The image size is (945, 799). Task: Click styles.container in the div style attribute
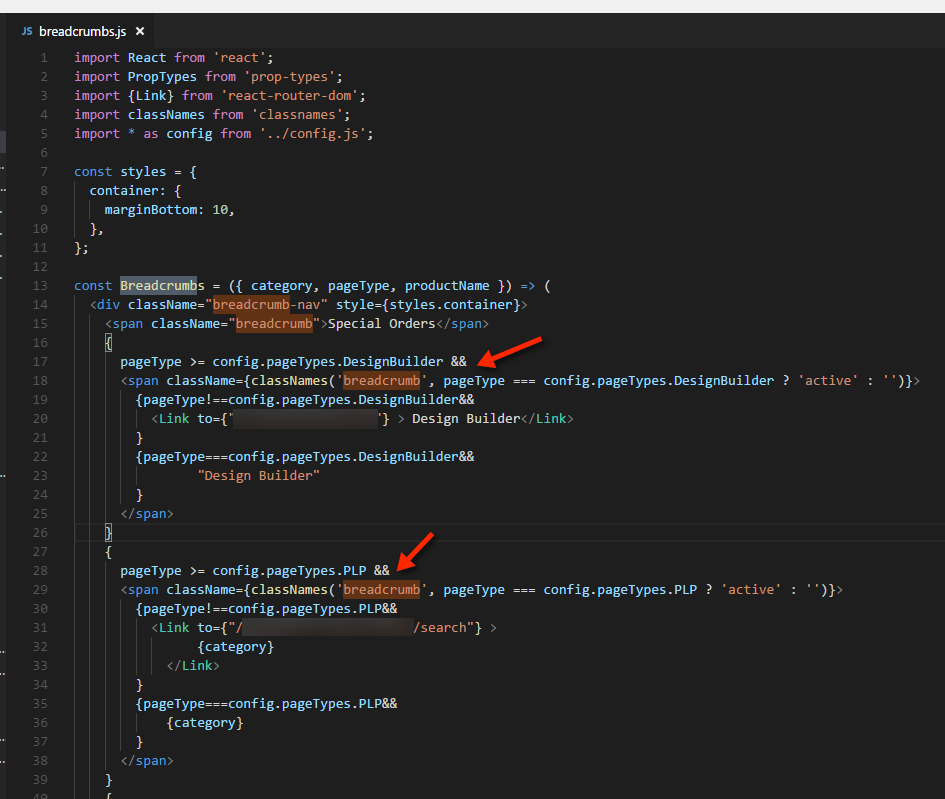point(451,305)
